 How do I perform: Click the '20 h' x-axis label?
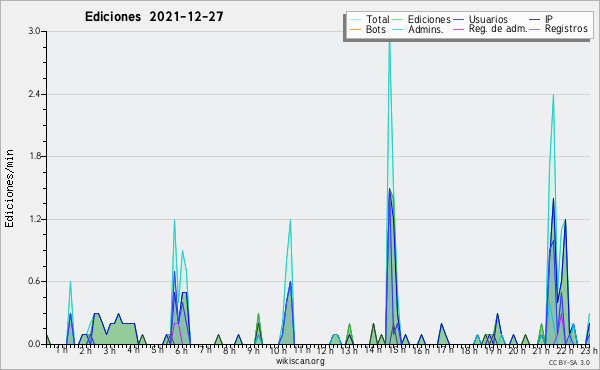click(x=517, y=350)
